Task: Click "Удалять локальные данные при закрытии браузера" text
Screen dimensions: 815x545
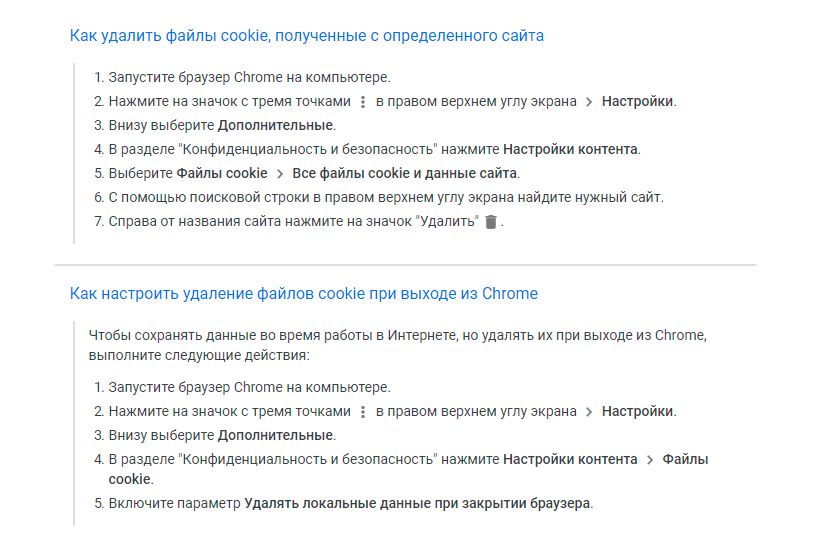Action: [417, 503]
